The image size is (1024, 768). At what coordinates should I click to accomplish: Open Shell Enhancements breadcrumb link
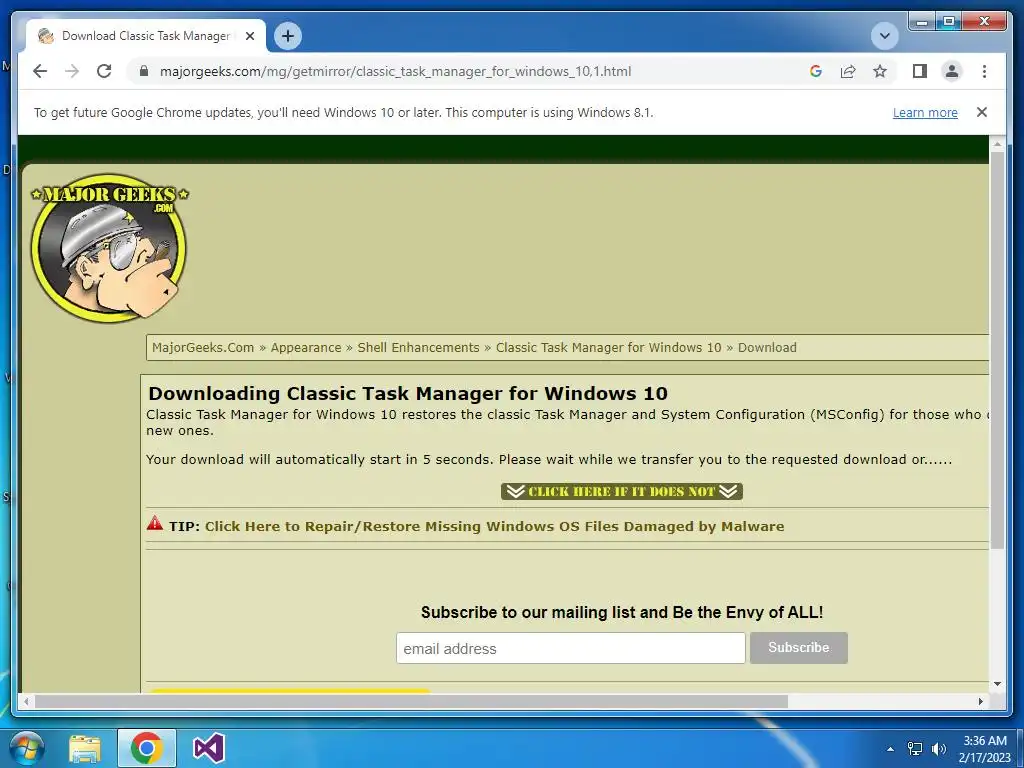[x=418, y=347]
